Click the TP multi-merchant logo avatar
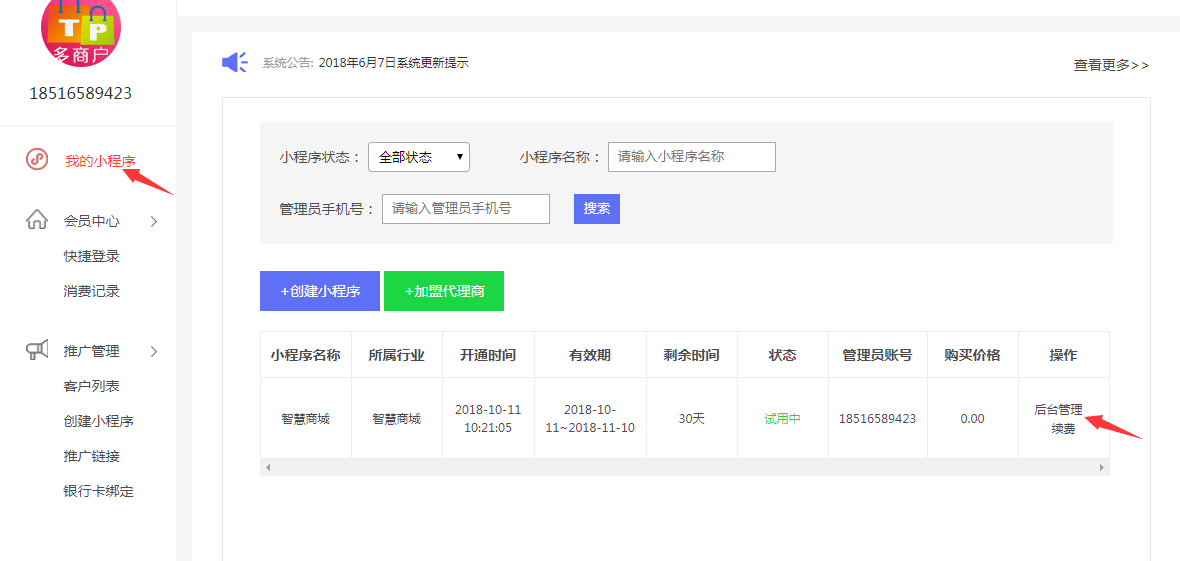This screenshot has width=1180, height=561. coord(81,30)
